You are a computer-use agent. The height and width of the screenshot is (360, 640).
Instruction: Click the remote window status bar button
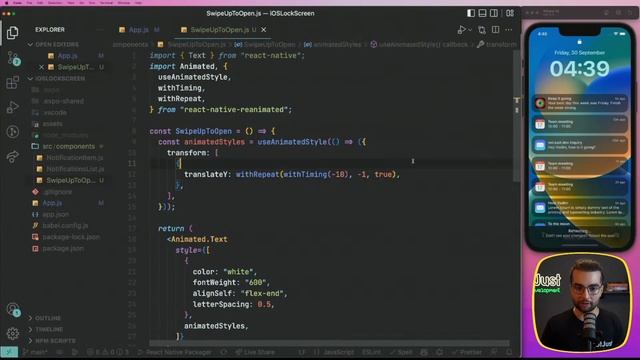pos(9,352)
